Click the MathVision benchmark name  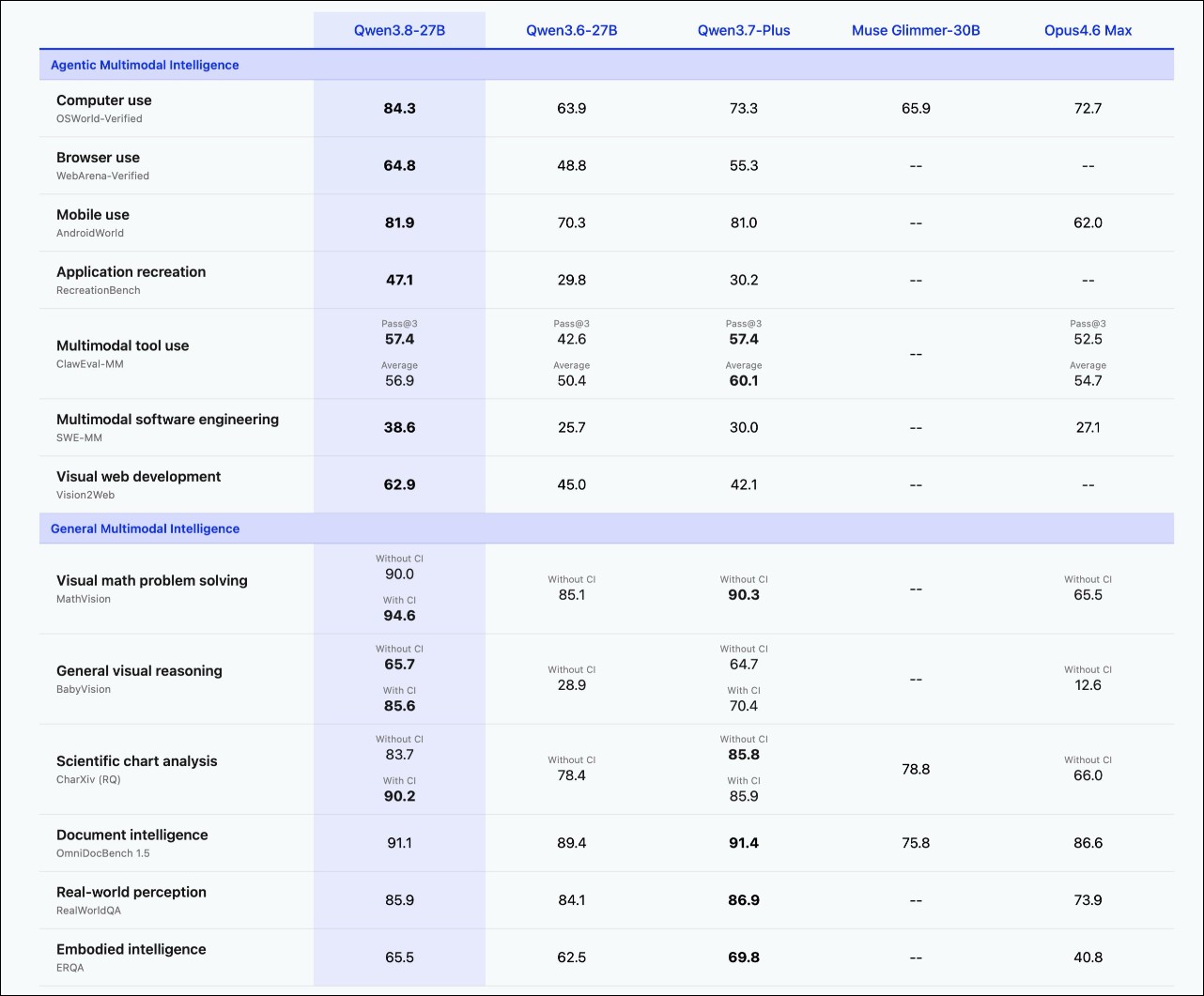(84, 599)
